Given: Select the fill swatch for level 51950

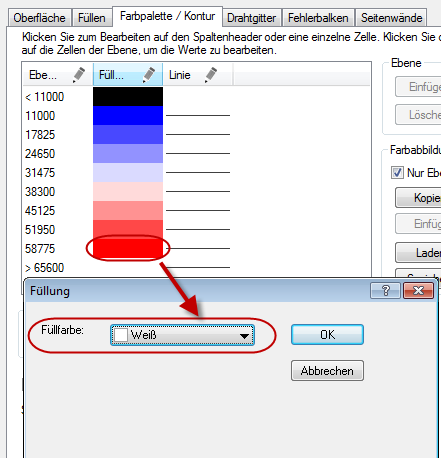Looking at the screenshot, I should (128, 230).
